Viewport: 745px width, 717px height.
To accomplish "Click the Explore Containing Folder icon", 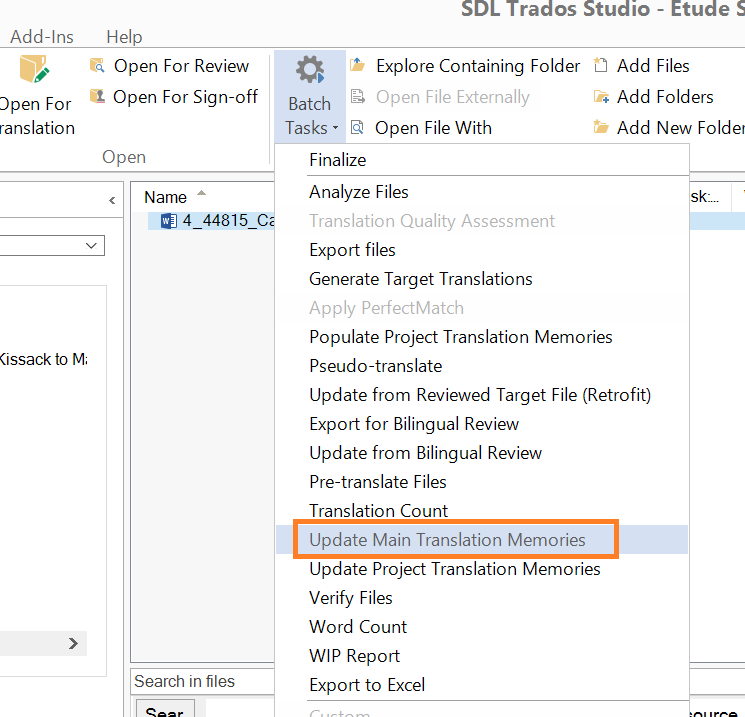I will pos(358,65).
